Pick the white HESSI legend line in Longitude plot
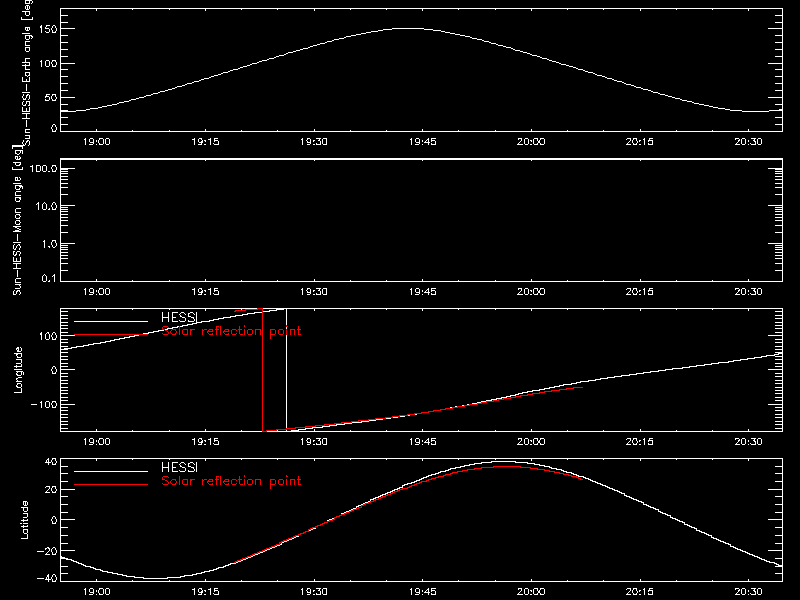This screenshot has height=600, width=800. 111,321
